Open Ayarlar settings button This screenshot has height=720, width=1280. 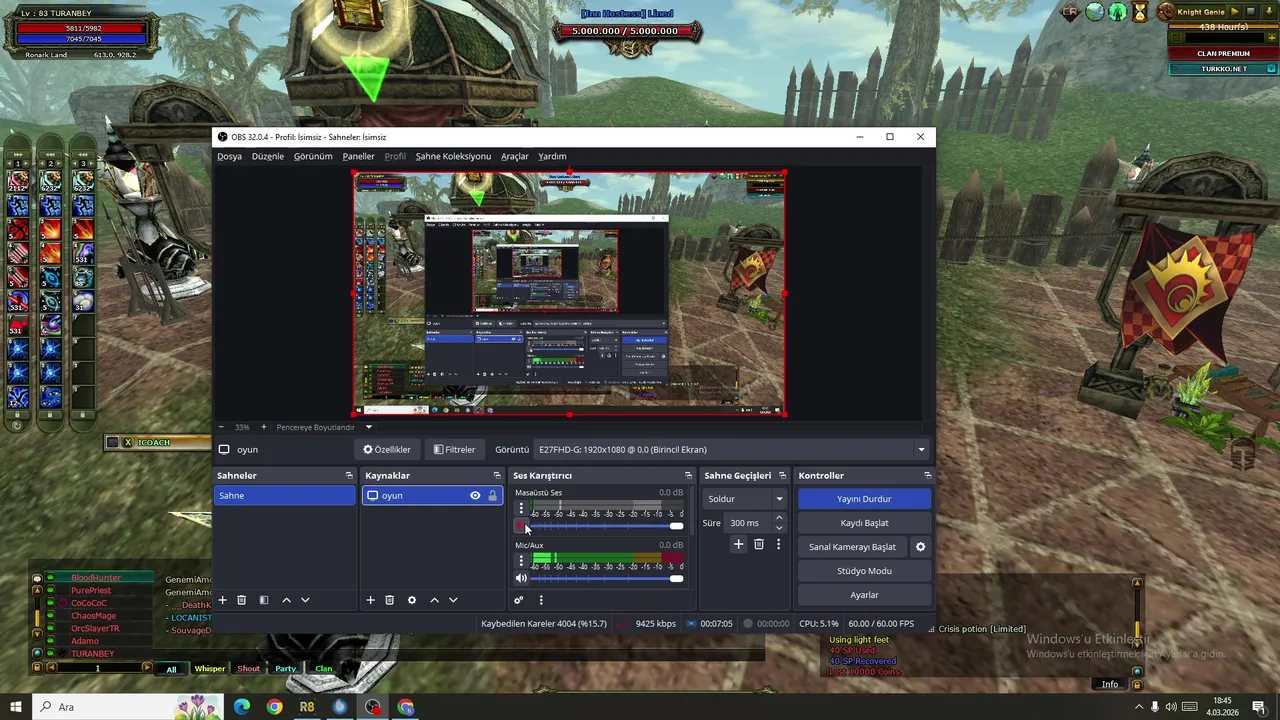tap(864, 595)
